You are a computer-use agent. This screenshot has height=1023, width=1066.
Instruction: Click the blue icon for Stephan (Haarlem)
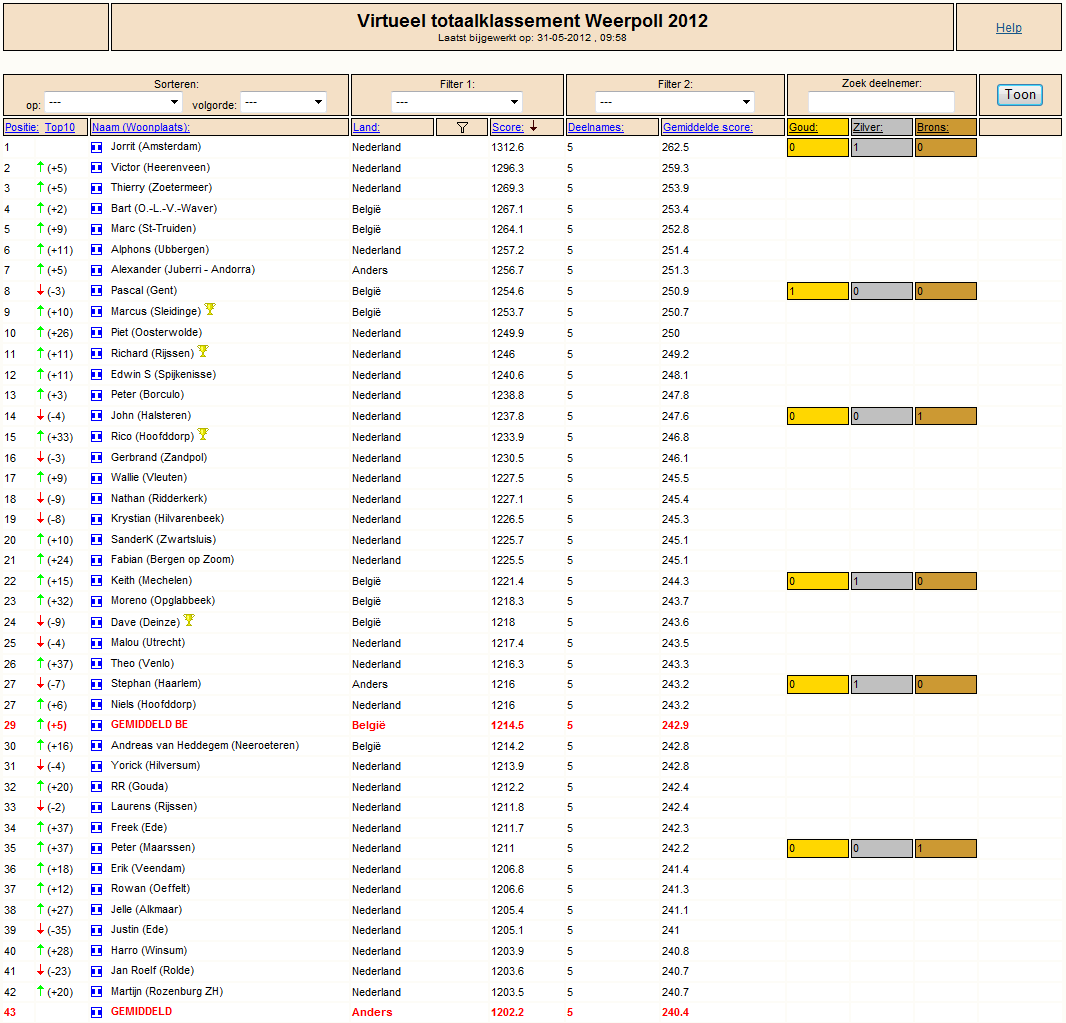pyautogui.click(x=97, y=684)
